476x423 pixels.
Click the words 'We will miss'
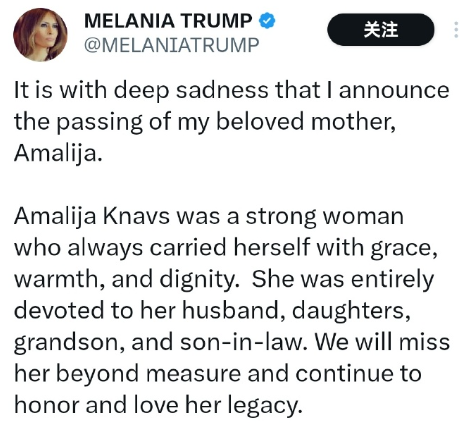383,342
